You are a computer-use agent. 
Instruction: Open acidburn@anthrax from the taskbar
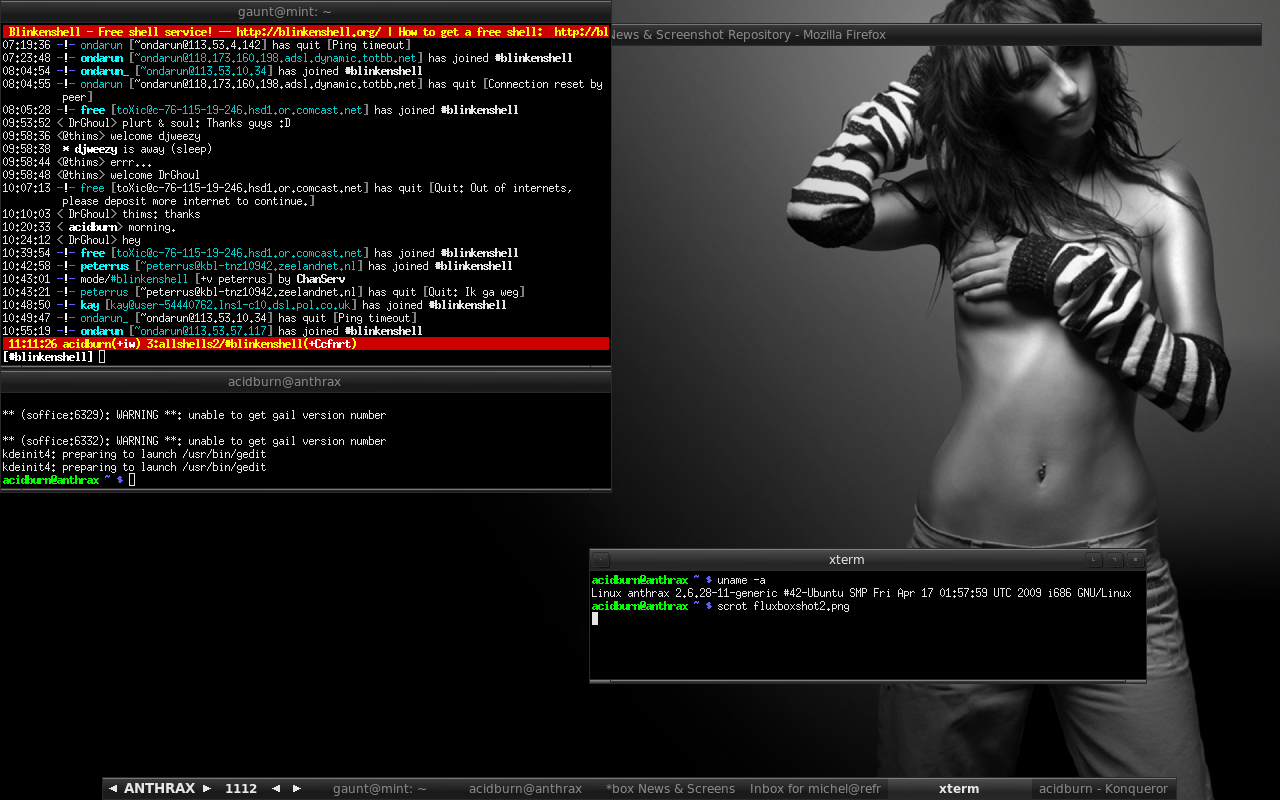coord(525,789)
